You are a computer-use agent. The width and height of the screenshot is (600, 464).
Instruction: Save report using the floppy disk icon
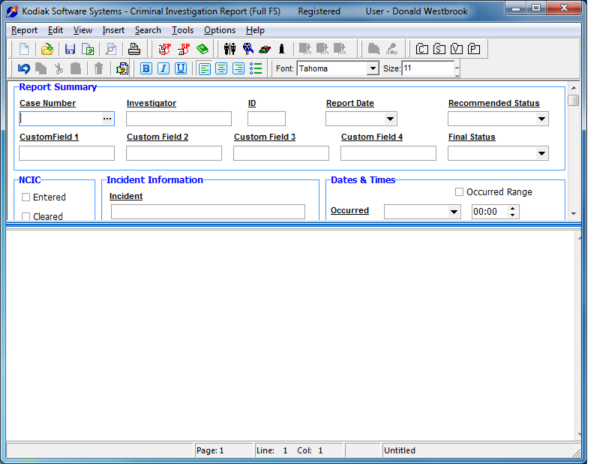(70, 49)
